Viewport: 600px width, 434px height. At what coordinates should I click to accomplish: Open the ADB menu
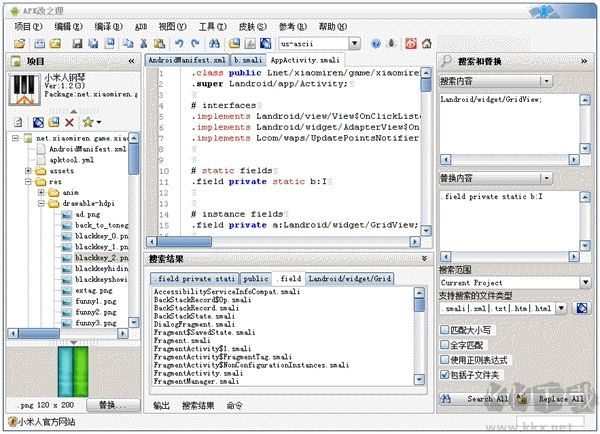click(x=141, y=26)
